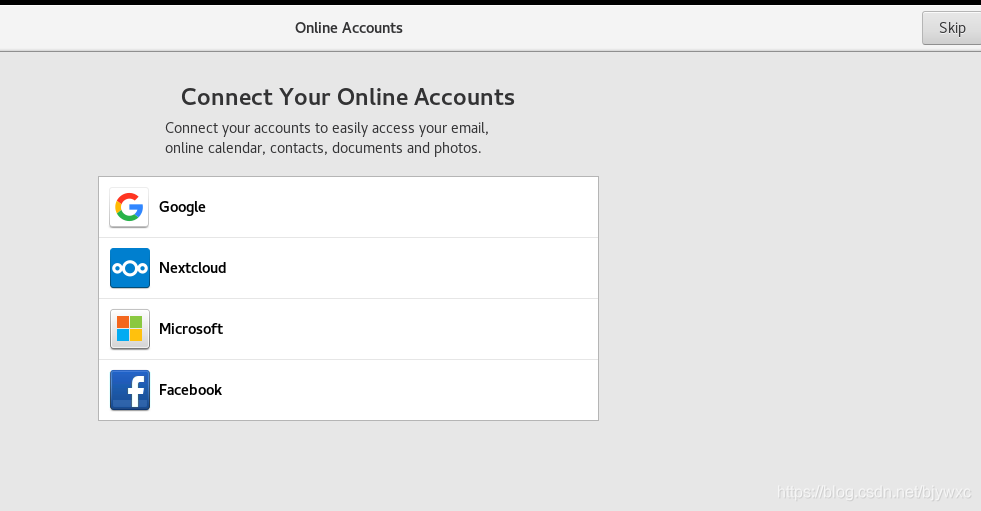Click the blue Nextcloud logo icon

click(129, 268)
